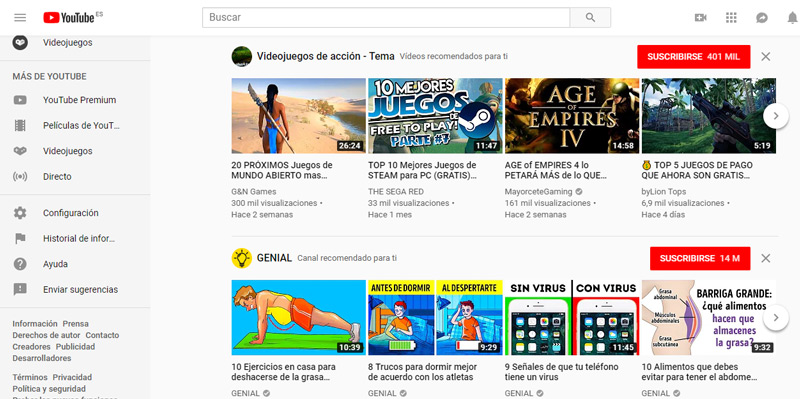Open the hamburger guide menu
The image size is (800, 399).
[x=20, y=17]
